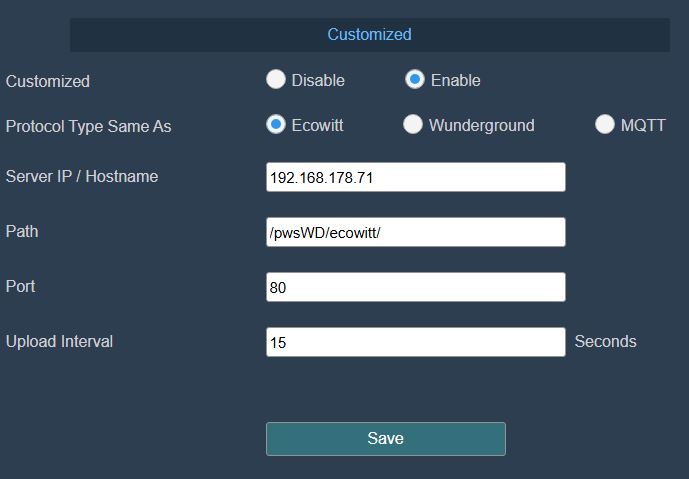Select the Enable radio button
The width and height of the screenshot is (689, 479).
[415, 80]
